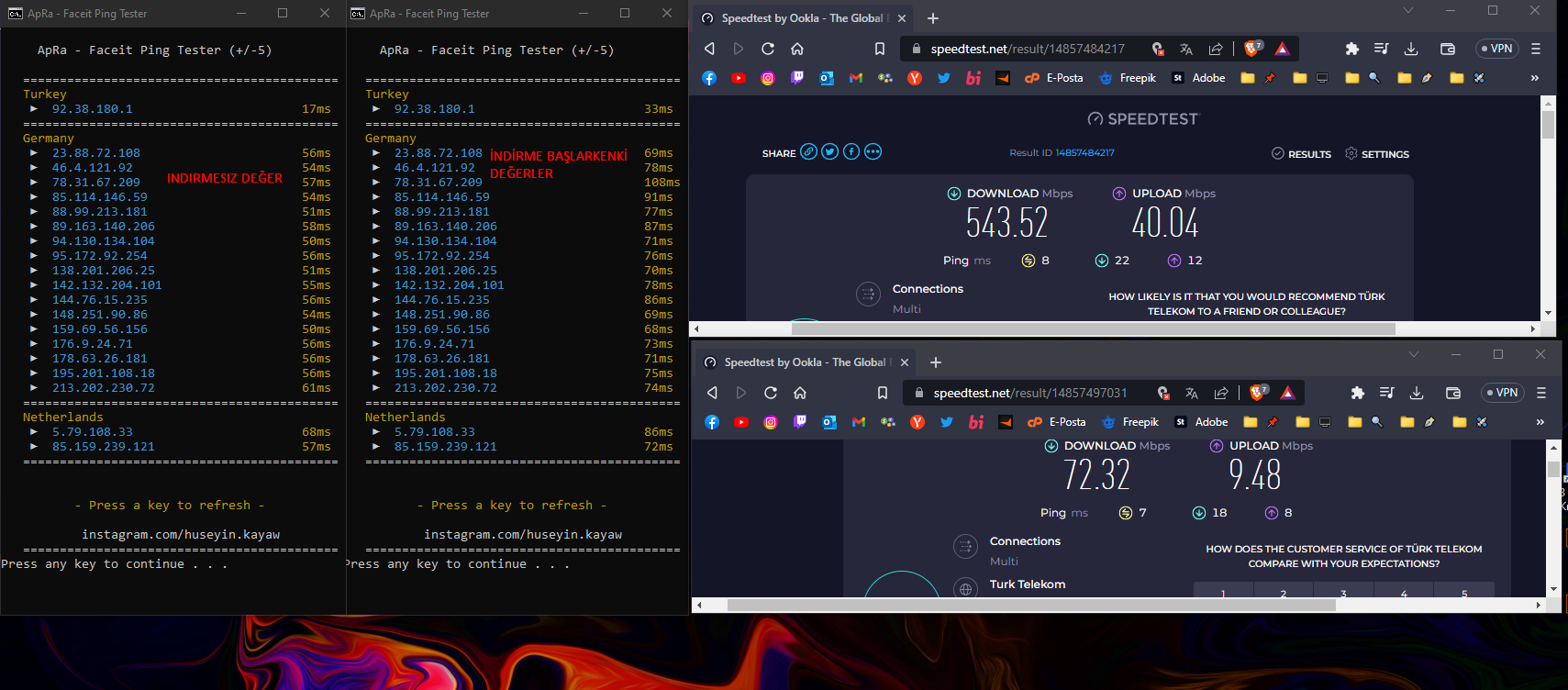The image size is (1568, 690).
Task: Open extensions puzzle icon in upper browser
Action: point(1352,49)
